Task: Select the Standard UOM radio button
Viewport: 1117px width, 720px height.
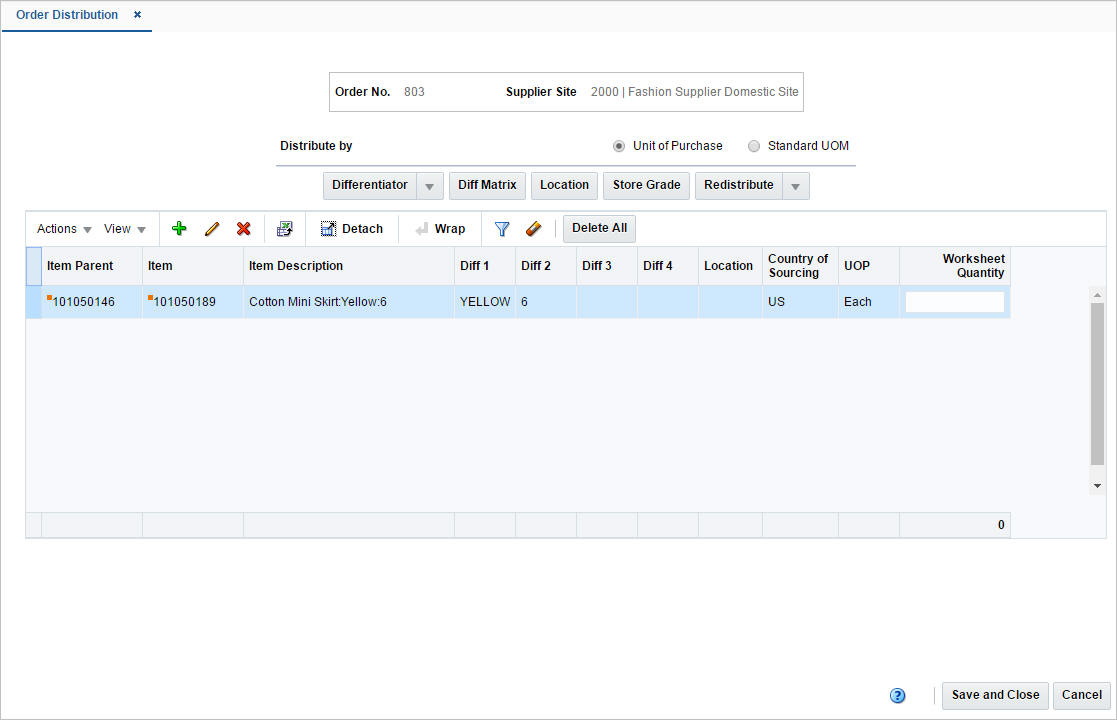Action: tap(753, 146)
